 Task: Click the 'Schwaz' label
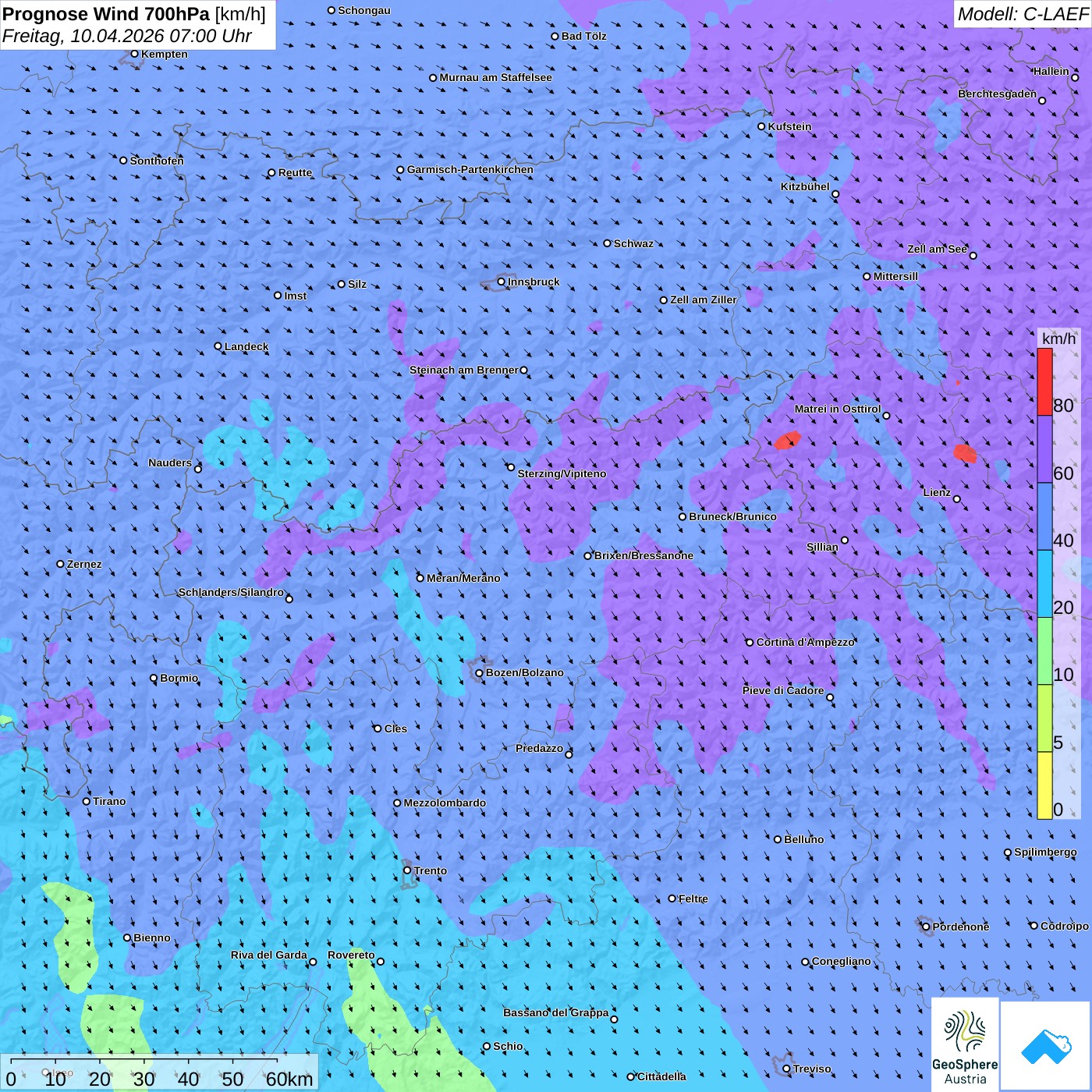tap(633, 243)
